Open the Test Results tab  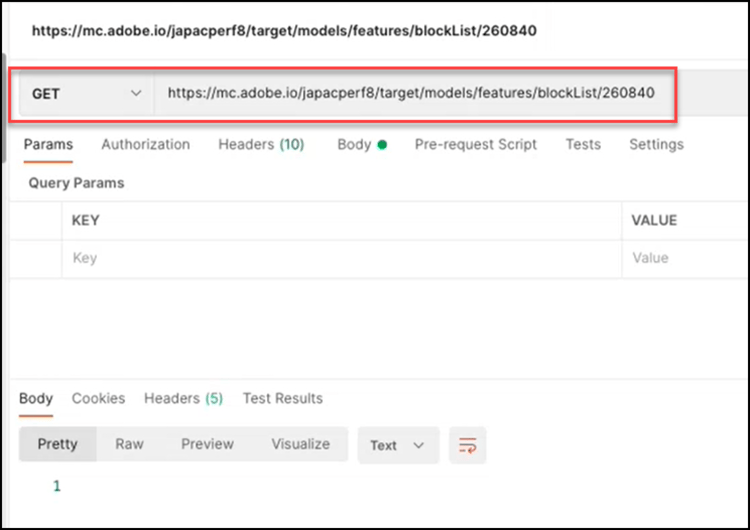(x=283, y=398)
